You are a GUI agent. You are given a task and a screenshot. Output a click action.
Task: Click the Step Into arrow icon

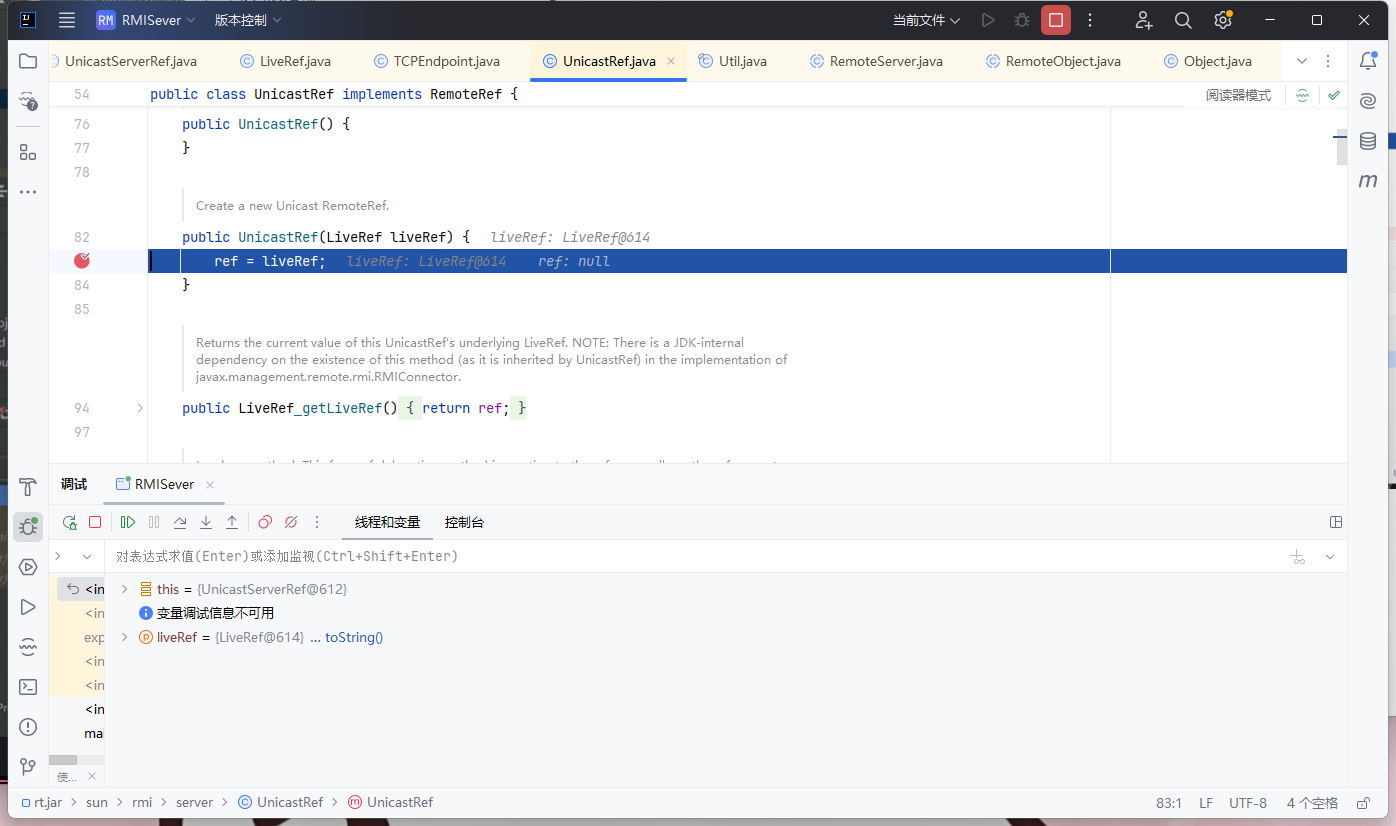click(206, 522)
